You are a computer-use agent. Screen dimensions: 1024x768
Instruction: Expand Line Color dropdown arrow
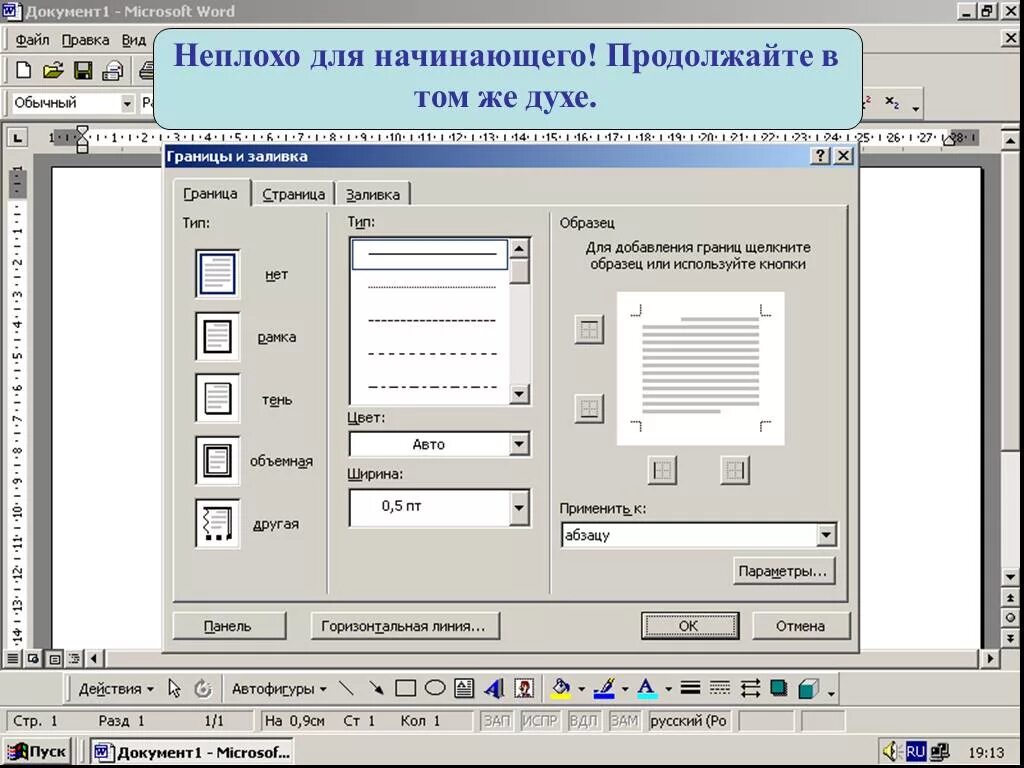point(625,689)
